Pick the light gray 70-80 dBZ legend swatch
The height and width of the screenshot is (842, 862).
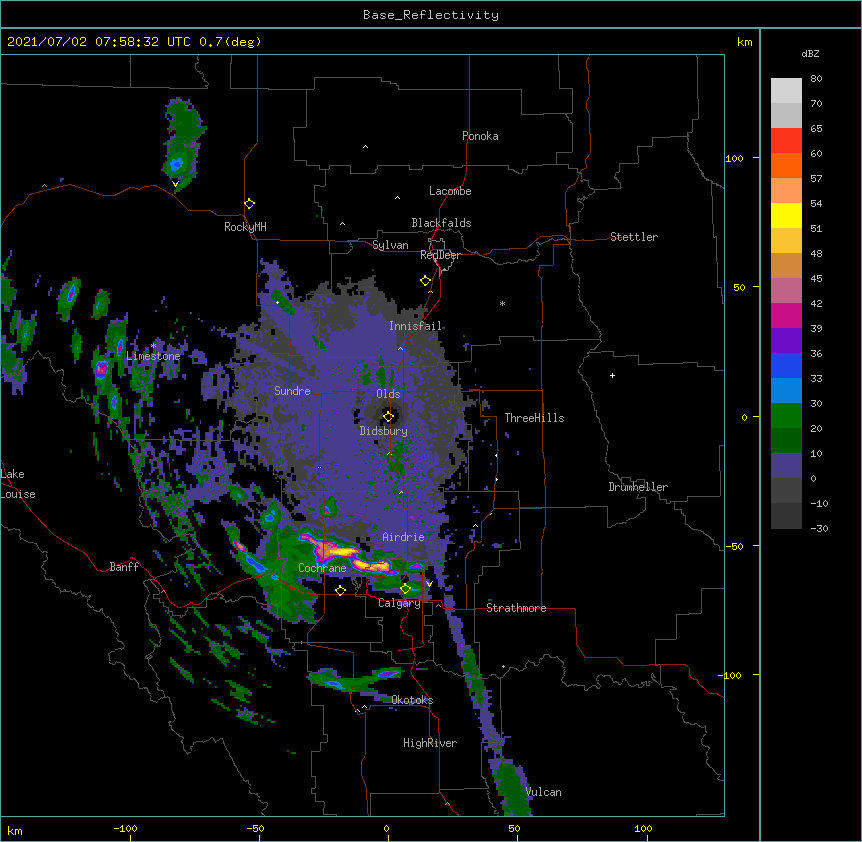point(786,91)
